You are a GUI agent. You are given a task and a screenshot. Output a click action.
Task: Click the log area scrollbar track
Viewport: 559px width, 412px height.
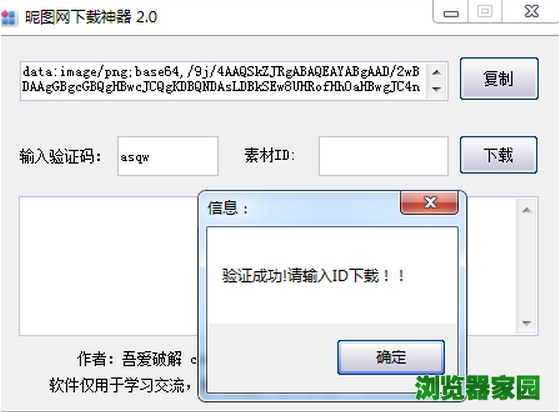tap(527, 267)
